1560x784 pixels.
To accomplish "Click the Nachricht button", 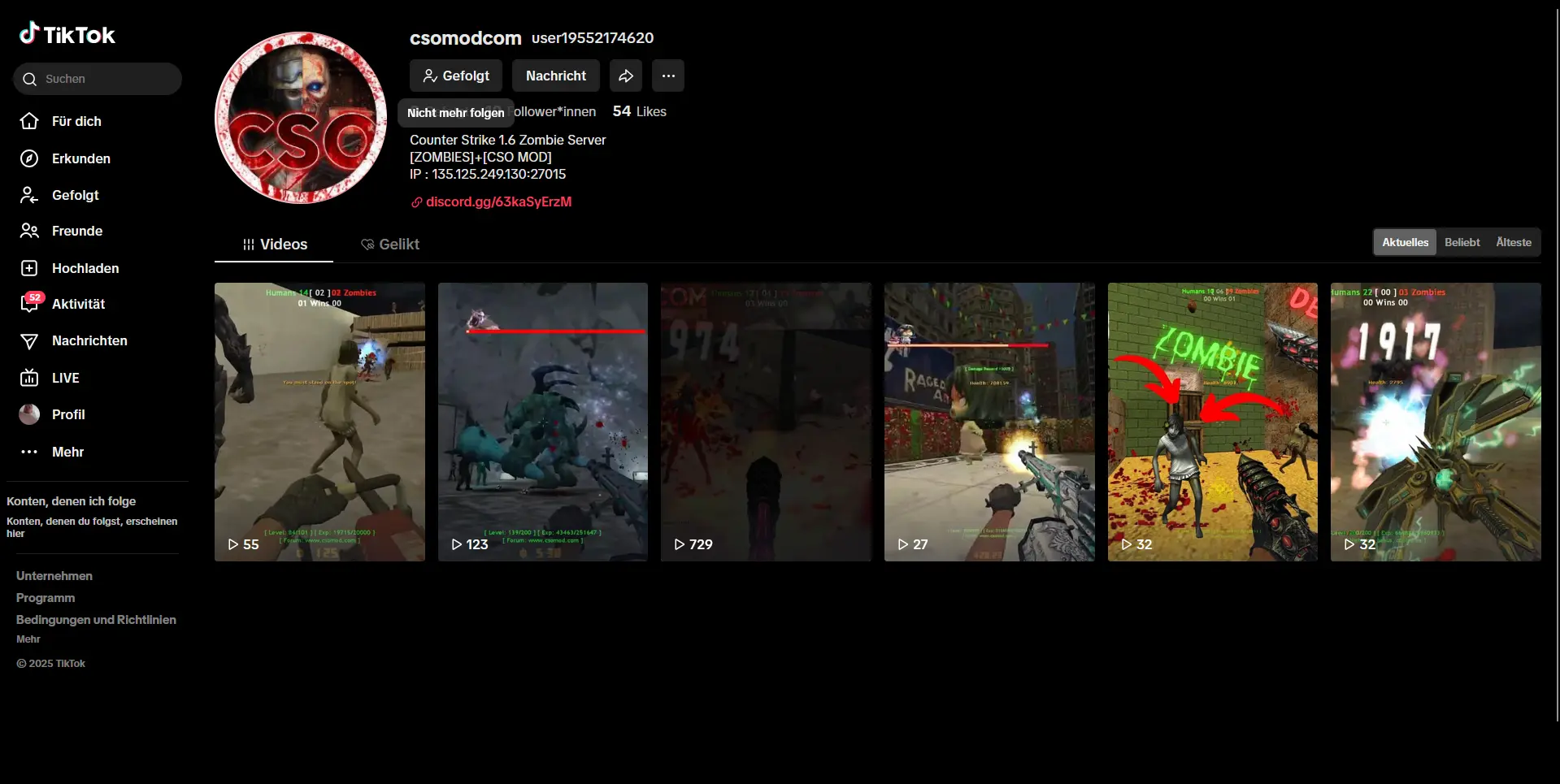I will (x=555, y=76).
